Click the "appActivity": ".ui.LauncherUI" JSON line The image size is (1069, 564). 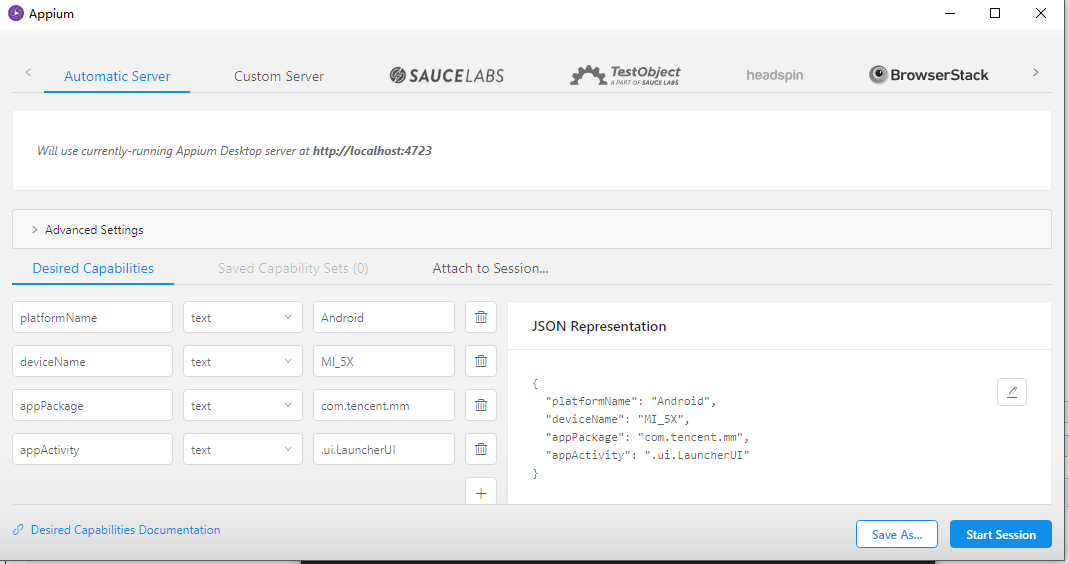pos(648,455)
